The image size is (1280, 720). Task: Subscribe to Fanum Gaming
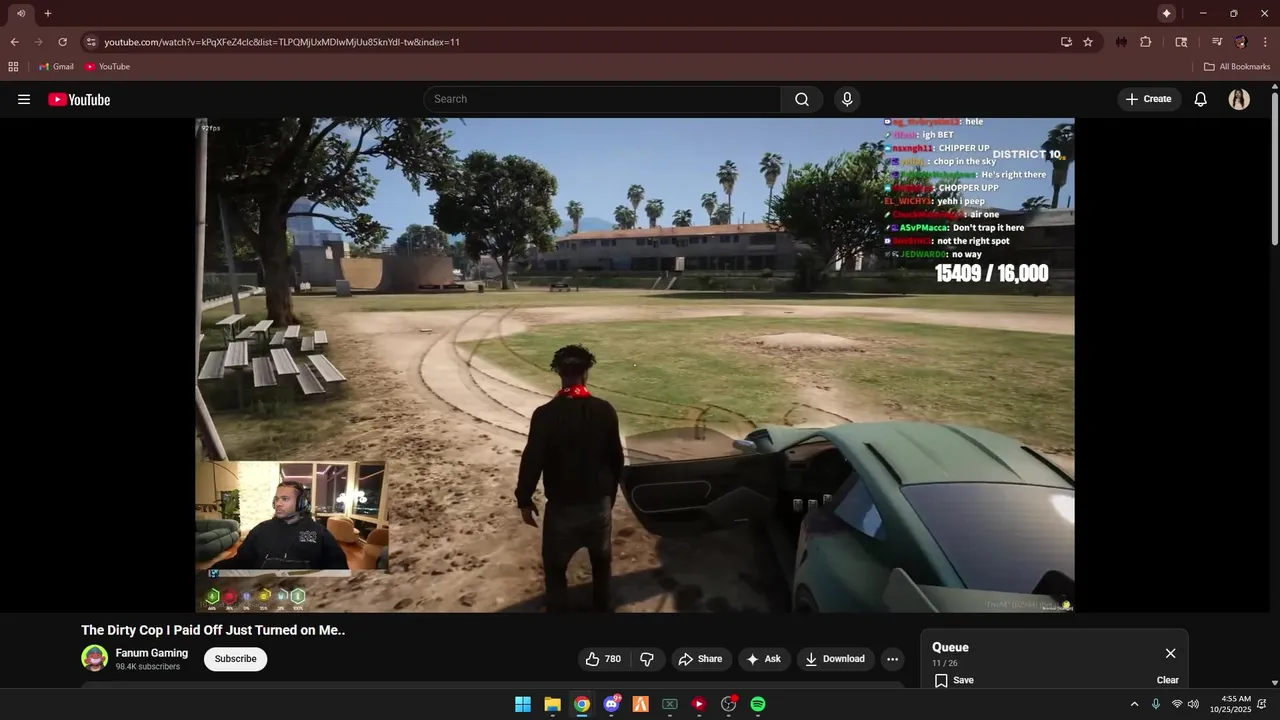tap(235, 659)
